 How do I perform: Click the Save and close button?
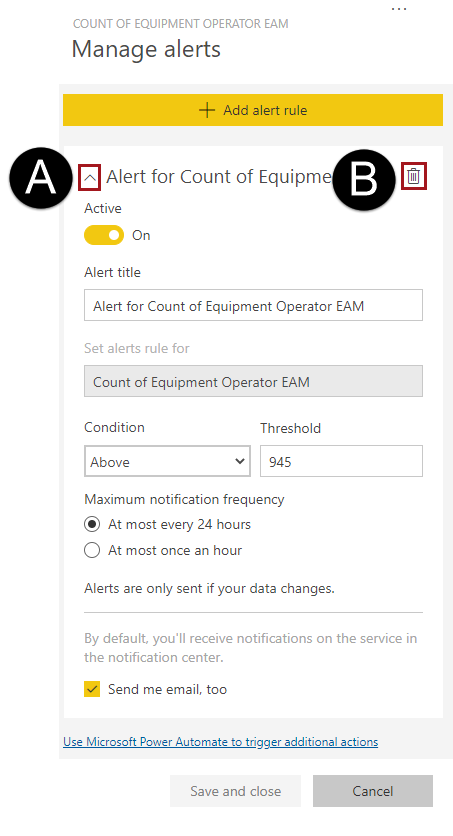(x=236, y=791)
